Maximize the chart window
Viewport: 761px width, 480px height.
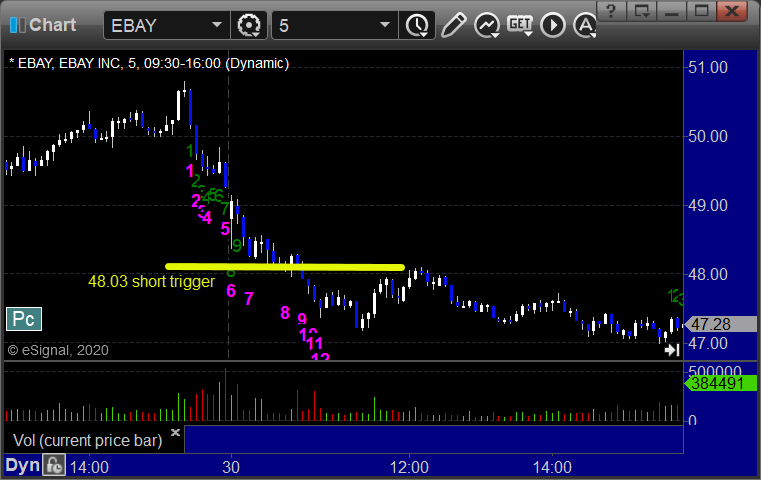[701, 11]
